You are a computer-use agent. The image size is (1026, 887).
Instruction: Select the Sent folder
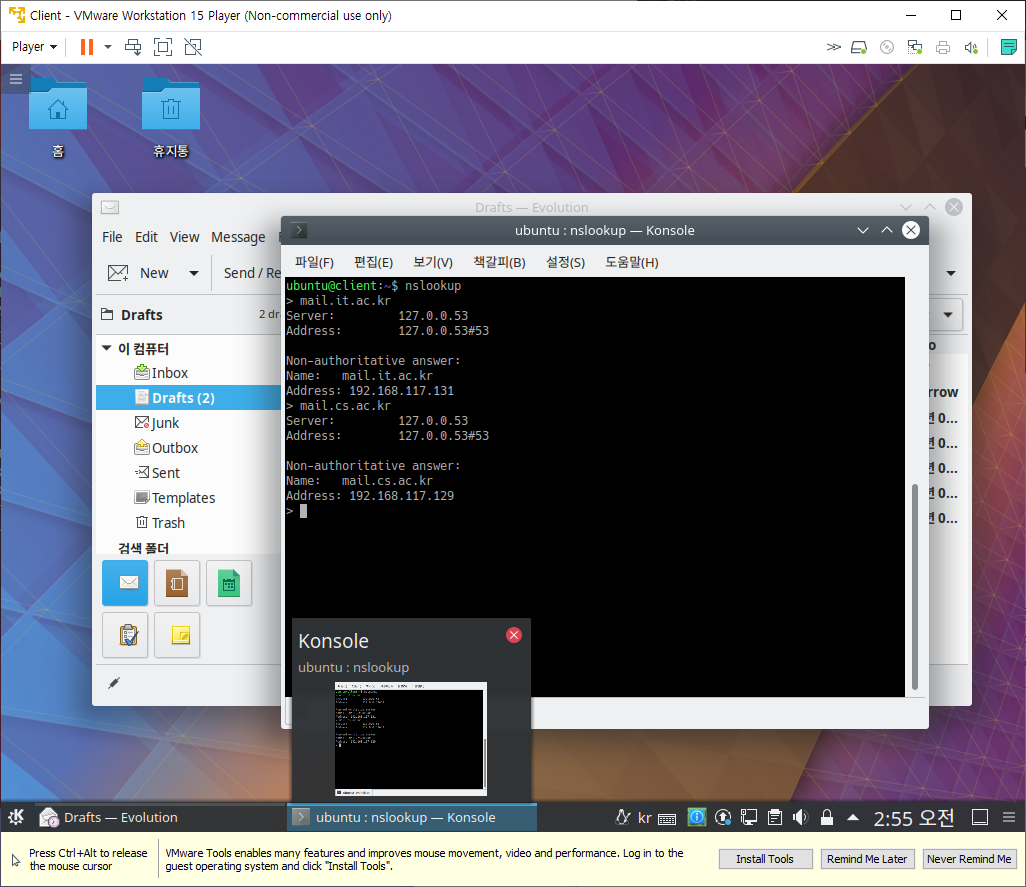point(188,473)
